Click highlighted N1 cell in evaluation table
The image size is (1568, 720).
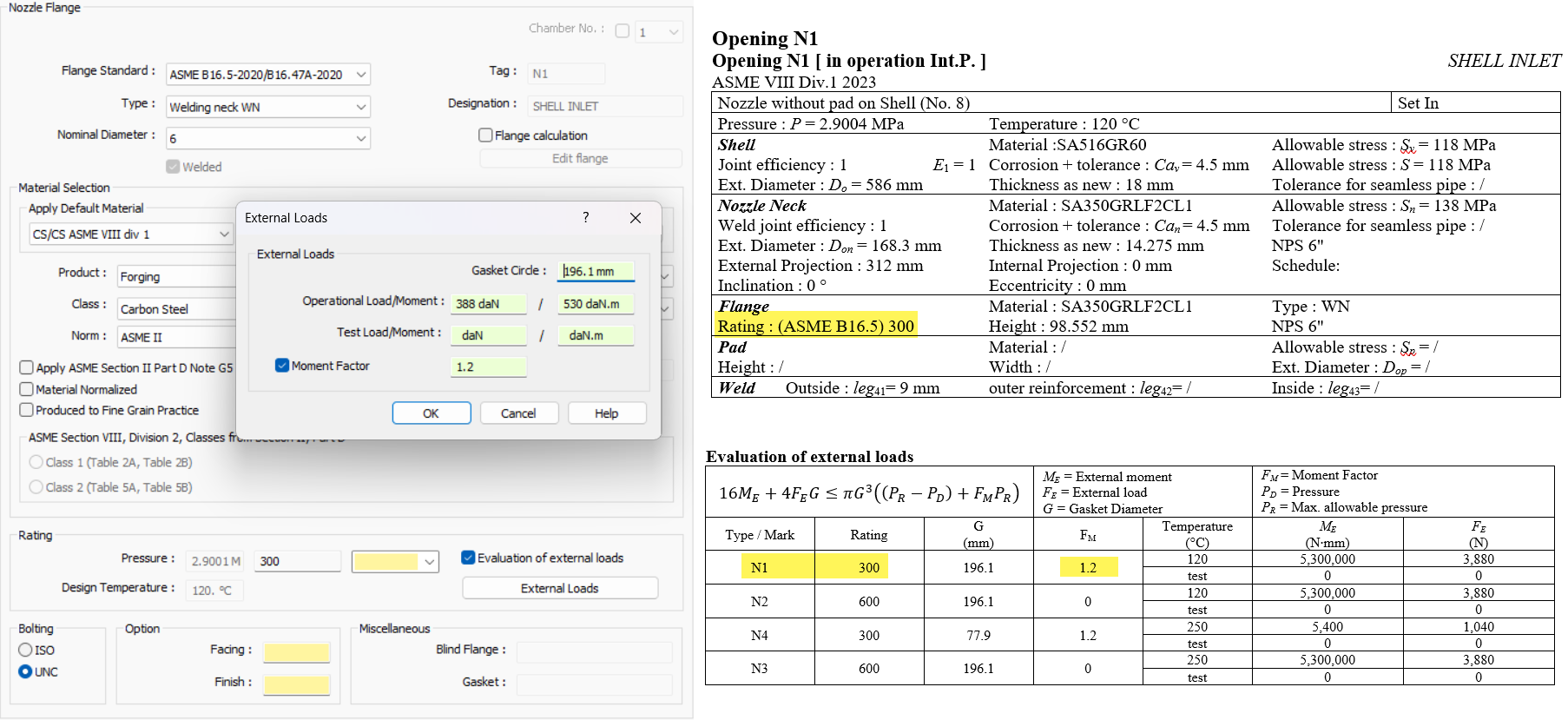[x=760, y=568]
